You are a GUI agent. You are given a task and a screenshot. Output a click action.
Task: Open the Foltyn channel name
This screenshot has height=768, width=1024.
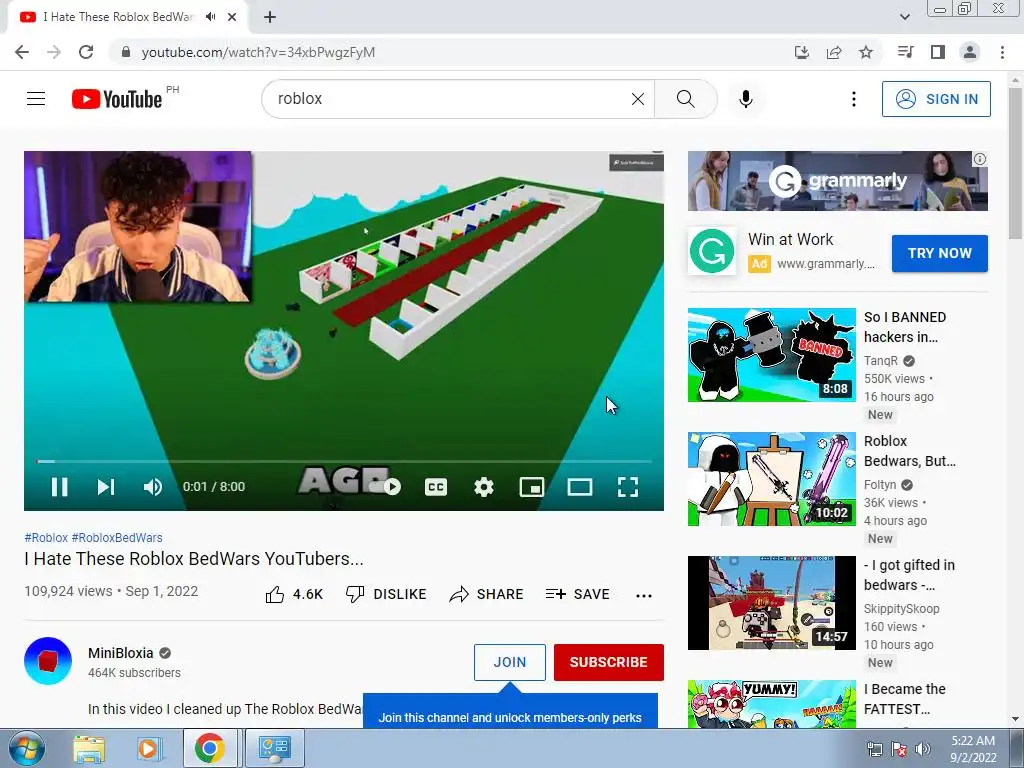click(x=880, y=485)
